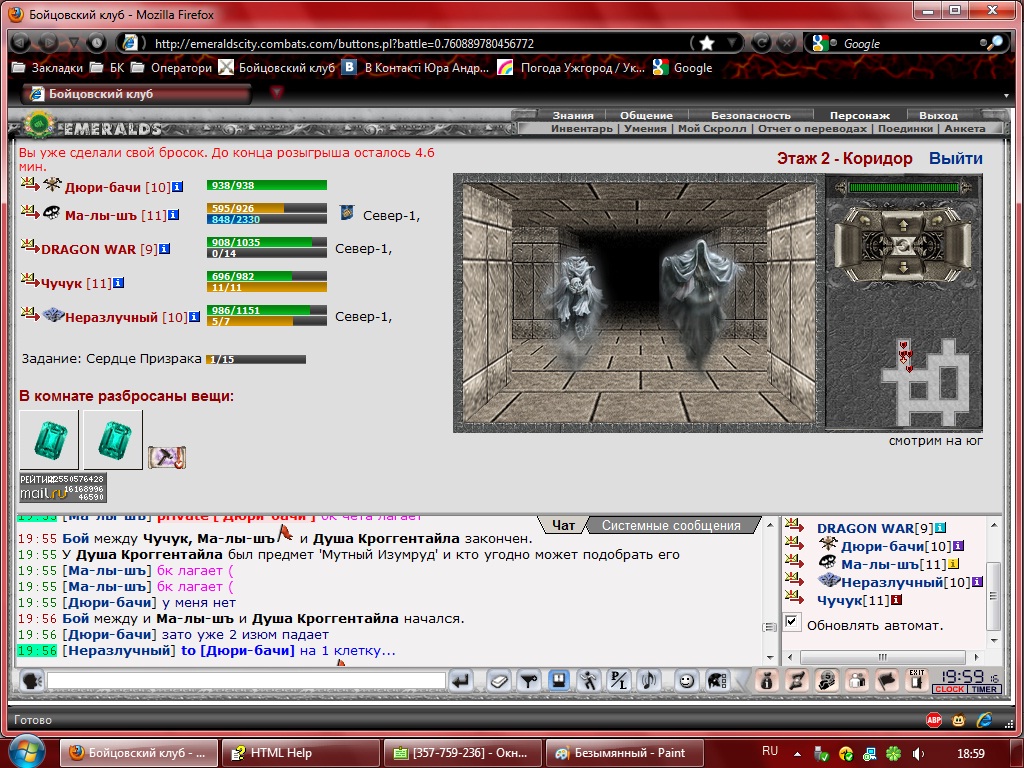The height and width of the screenshot is (768, 1024).
Task: Click the EXIT door icon
Action: click(916, 681)
